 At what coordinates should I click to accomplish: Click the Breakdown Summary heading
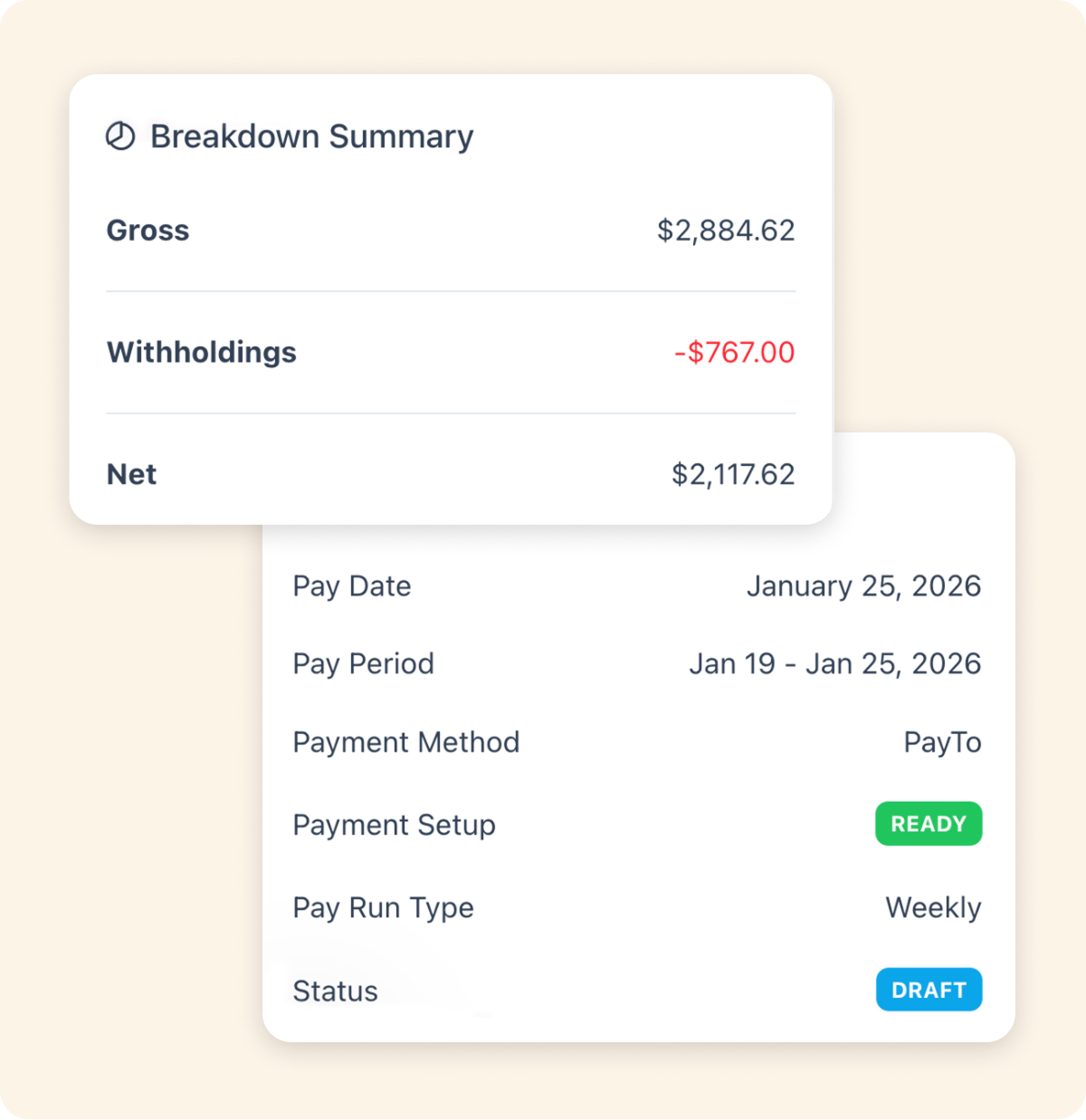311,137
